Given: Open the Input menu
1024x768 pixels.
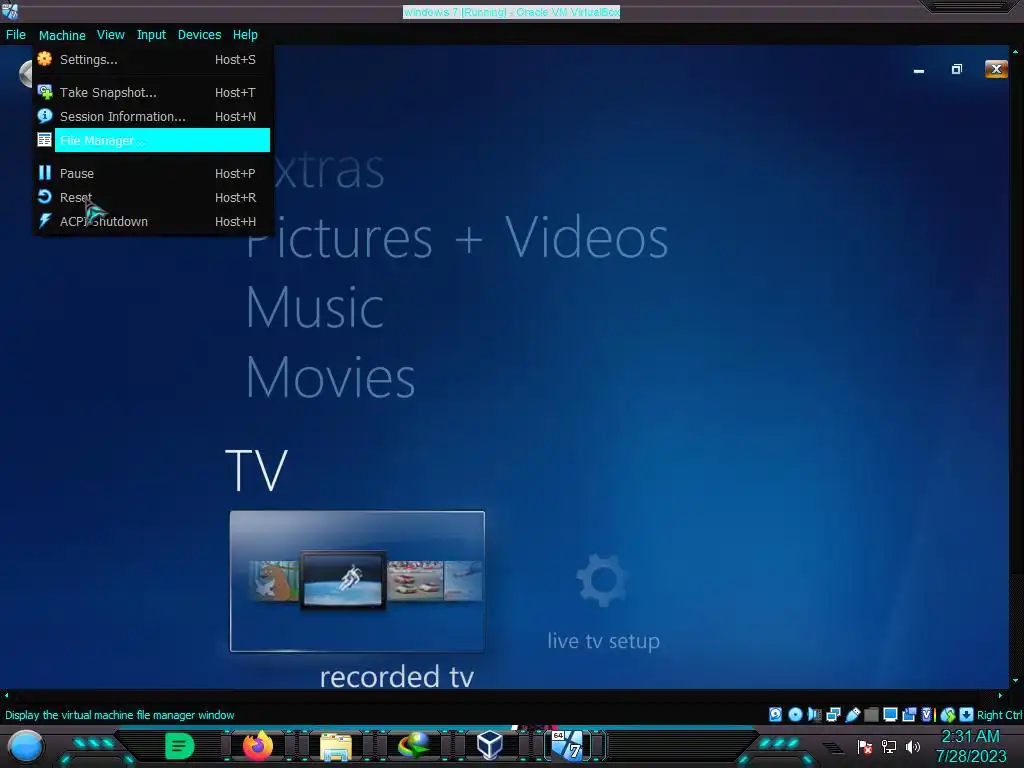Looking at the screenshot, I should (x=151, y=35).
